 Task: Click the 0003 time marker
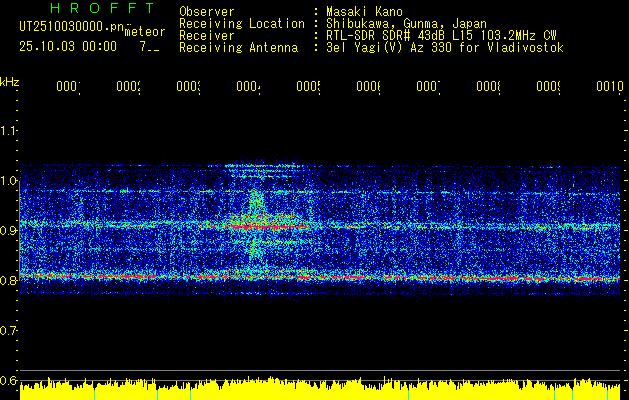tap(188, 86)
